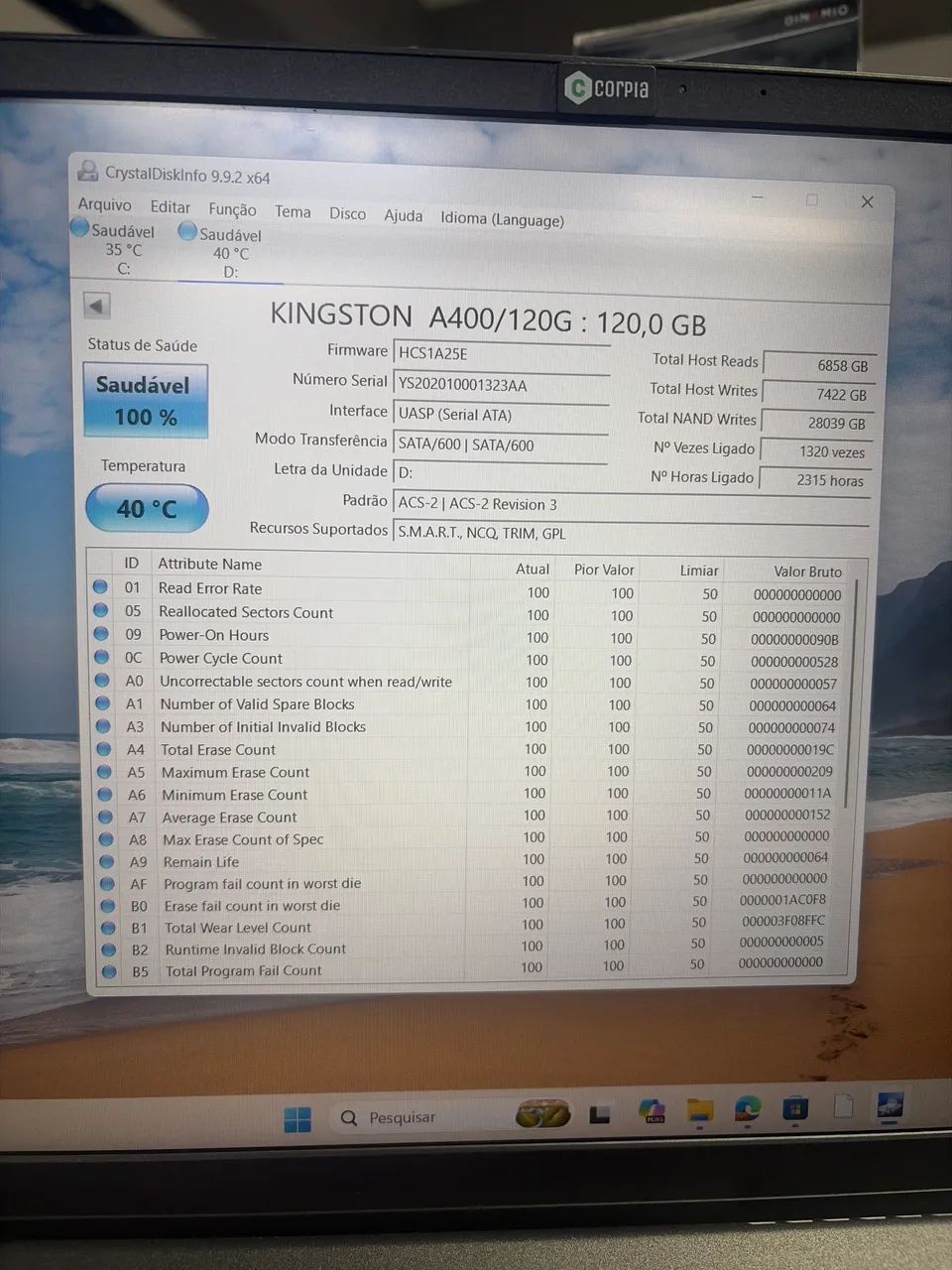Screen dimensions: 952x1270
Task: Click status circle of Max Erase Count of Spec
Action: click(x=106, y=838)
